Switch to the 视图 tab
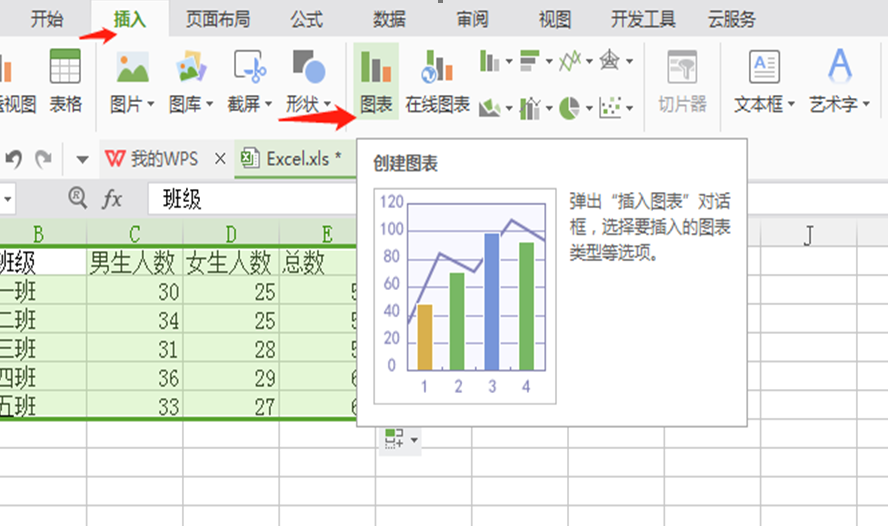 click(x=555, y=19)
